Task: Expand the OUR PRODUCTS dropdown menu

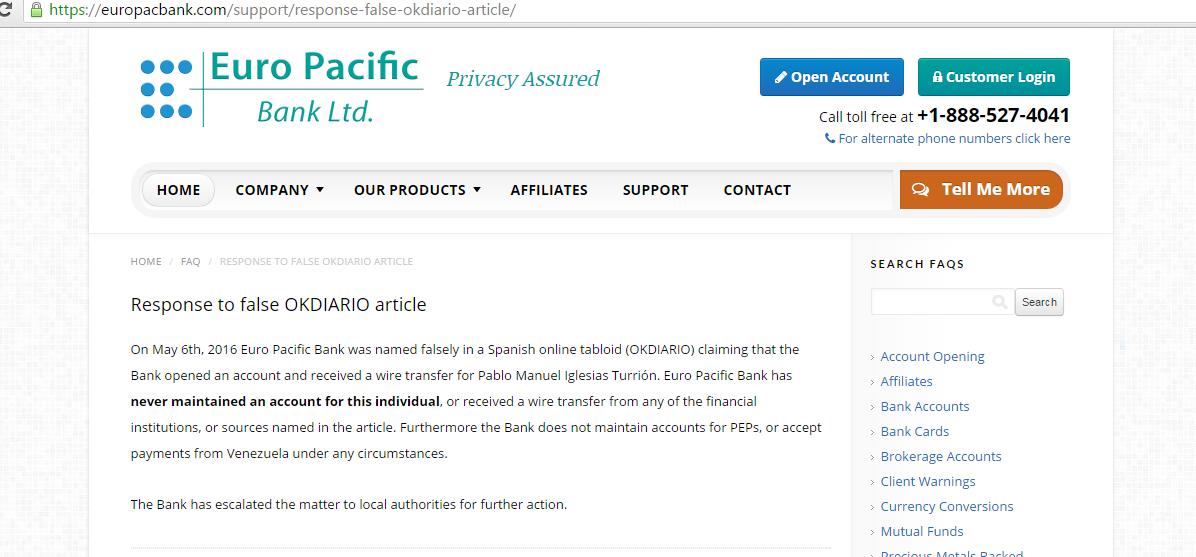Action: tap(416, 190)
